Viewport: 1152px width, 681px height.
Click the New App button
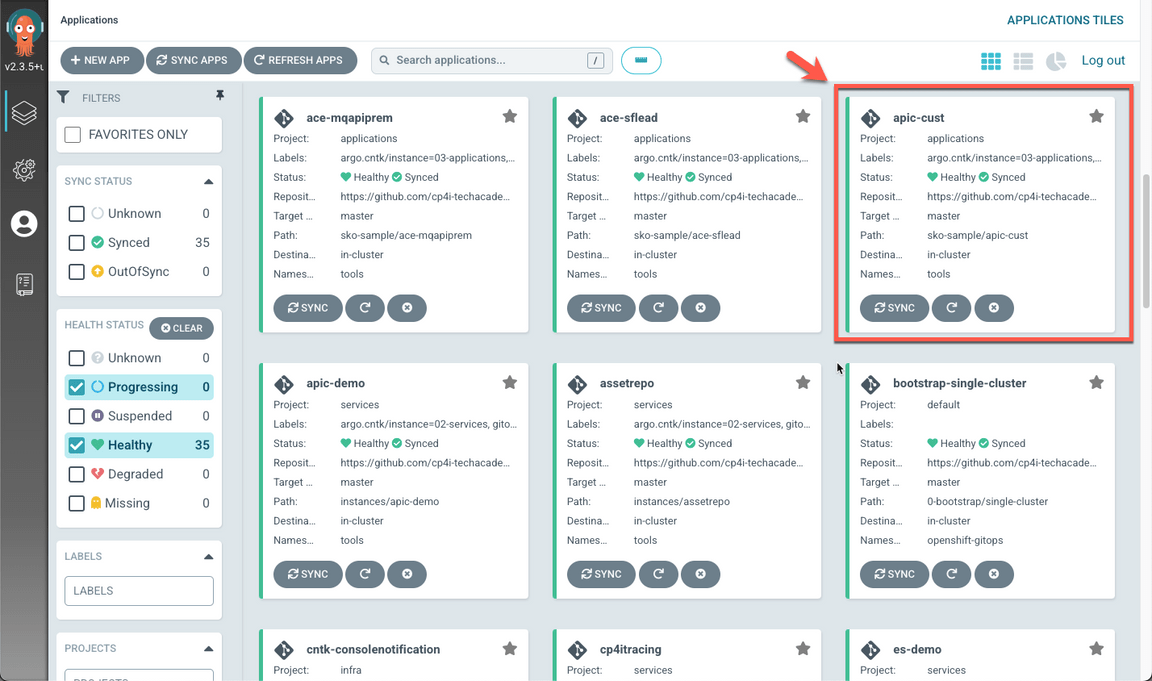[x=101, y=60]
